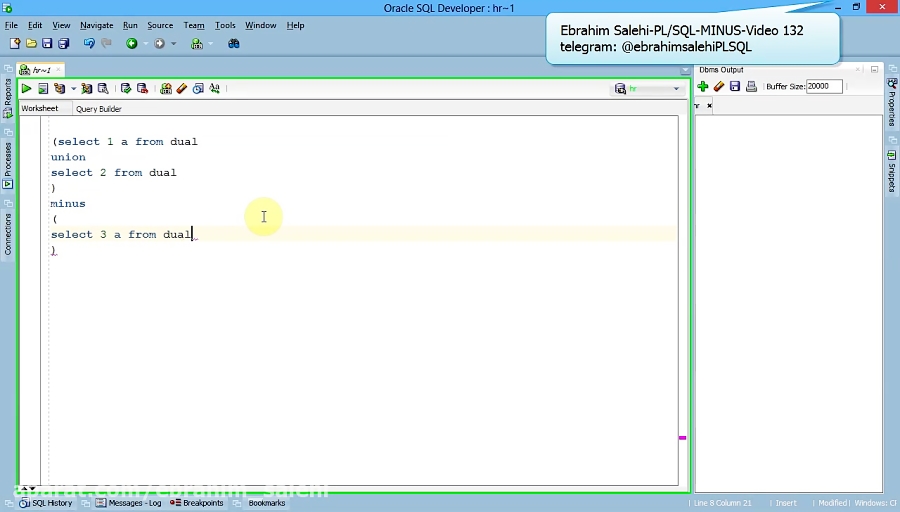
Task: Open the SQL History tab
Action: tap(47, 503)
